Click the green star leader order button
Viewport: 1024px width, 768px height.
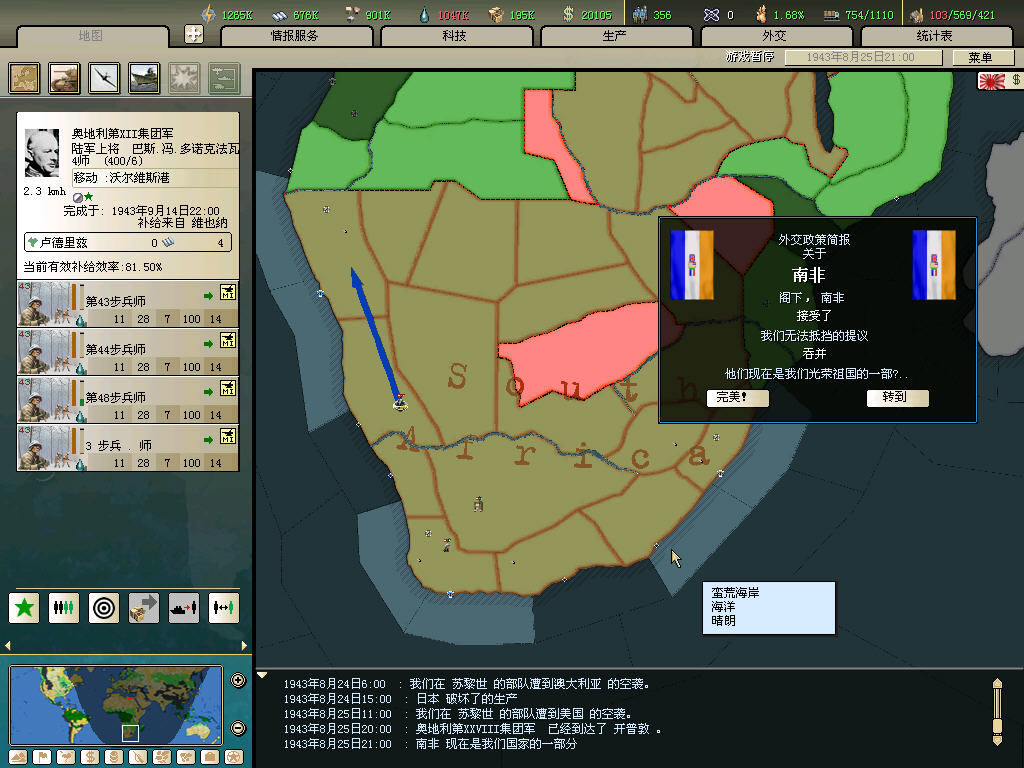(24, 608)
